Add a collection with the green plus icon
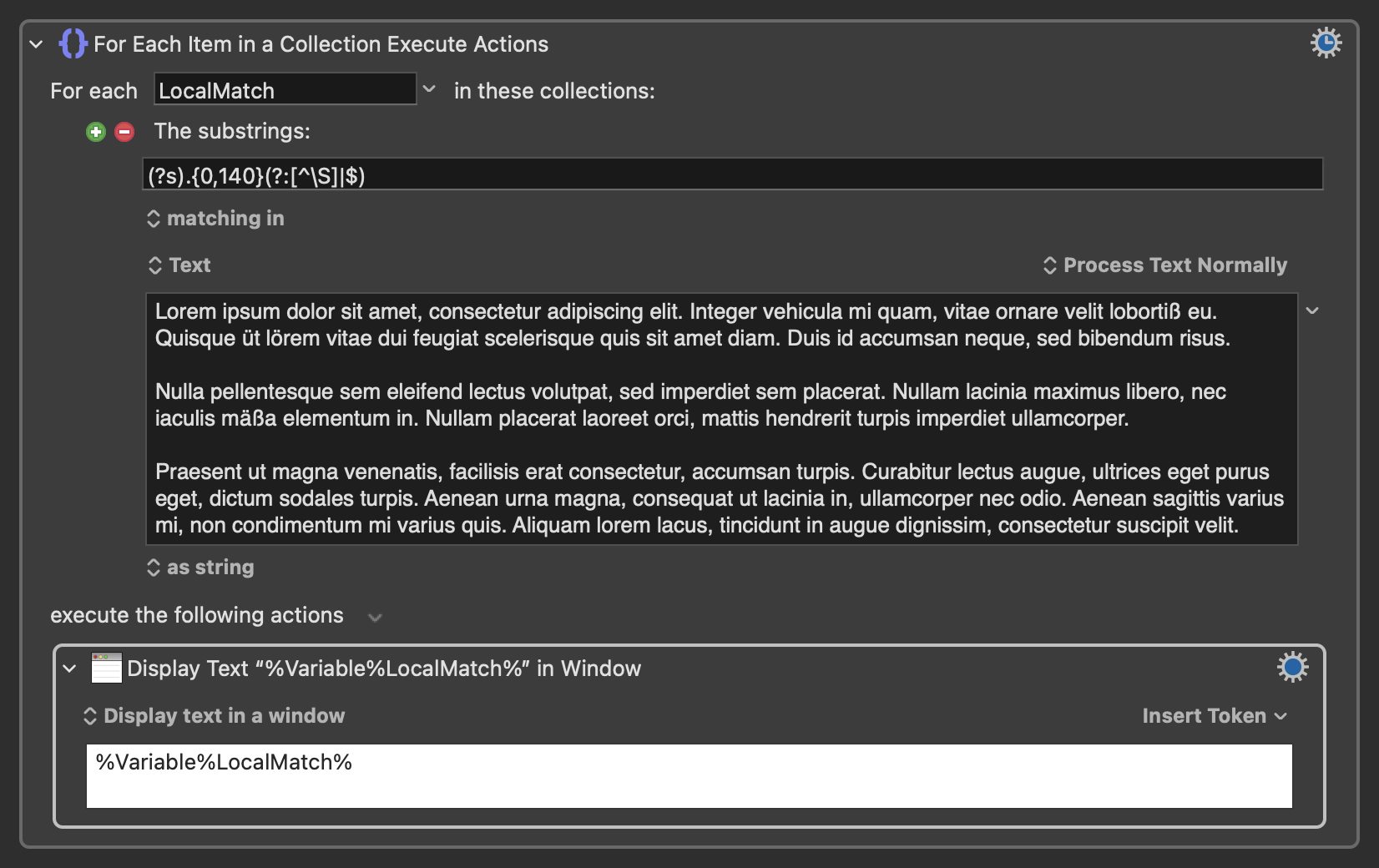Viewport: 1379px width, 868px height. [x=96, y=132]
